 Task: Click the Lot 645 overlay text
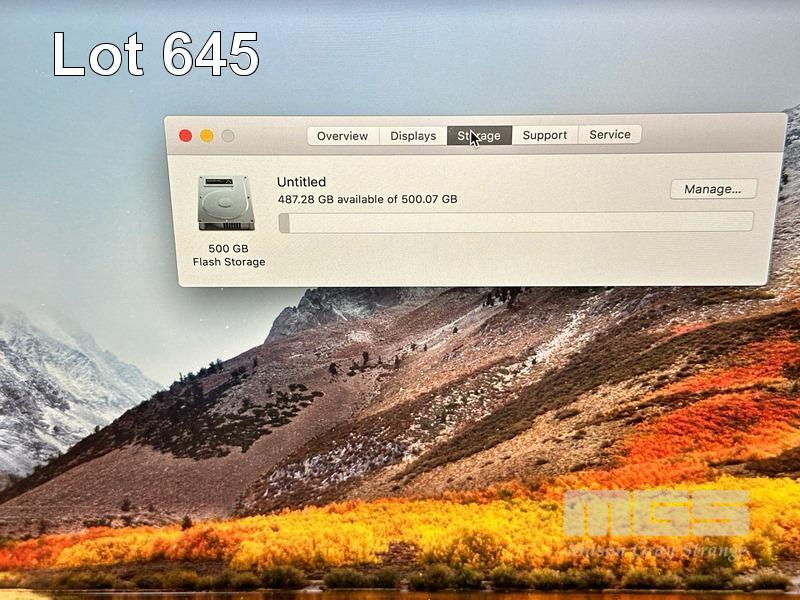pos(155,54)
